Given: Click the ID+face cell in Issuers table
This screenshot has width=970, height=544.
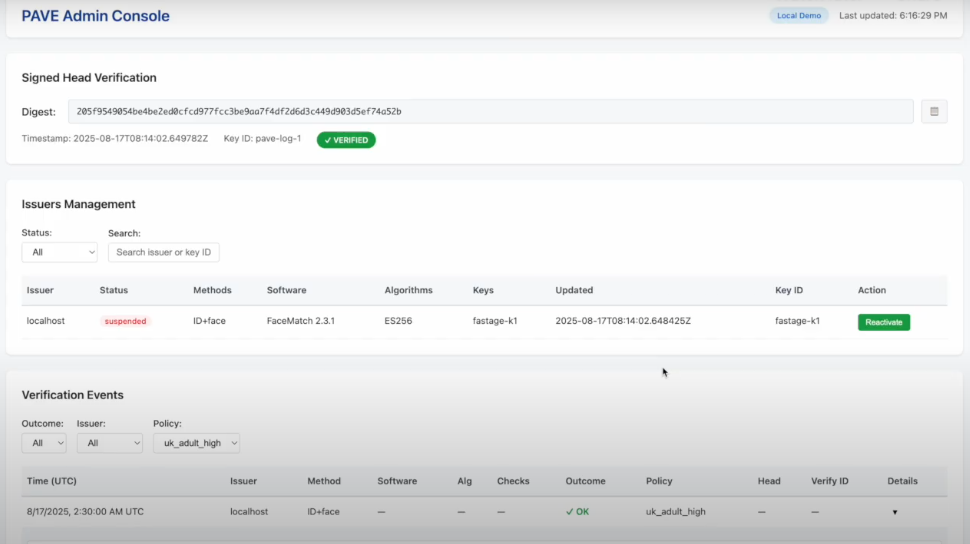Looking at the screenshot, I should tap(209, 321).
